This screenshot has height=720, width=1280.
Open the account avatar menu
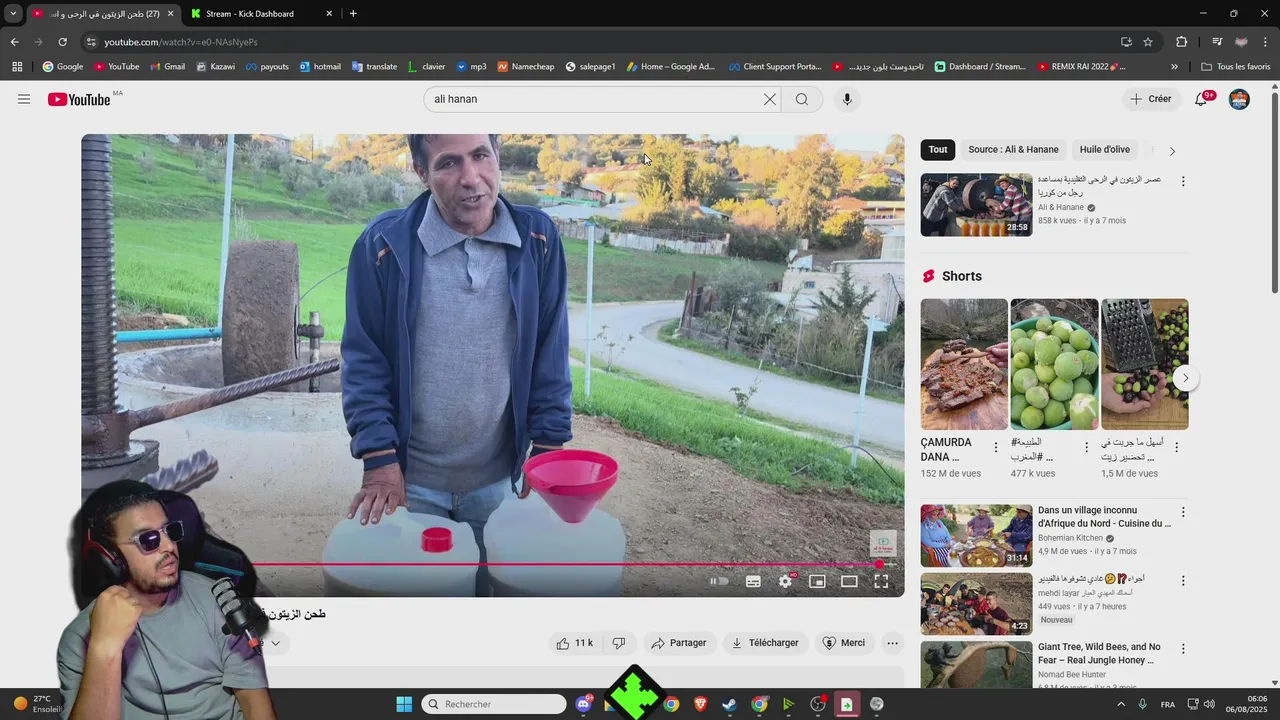[1239, 99]
